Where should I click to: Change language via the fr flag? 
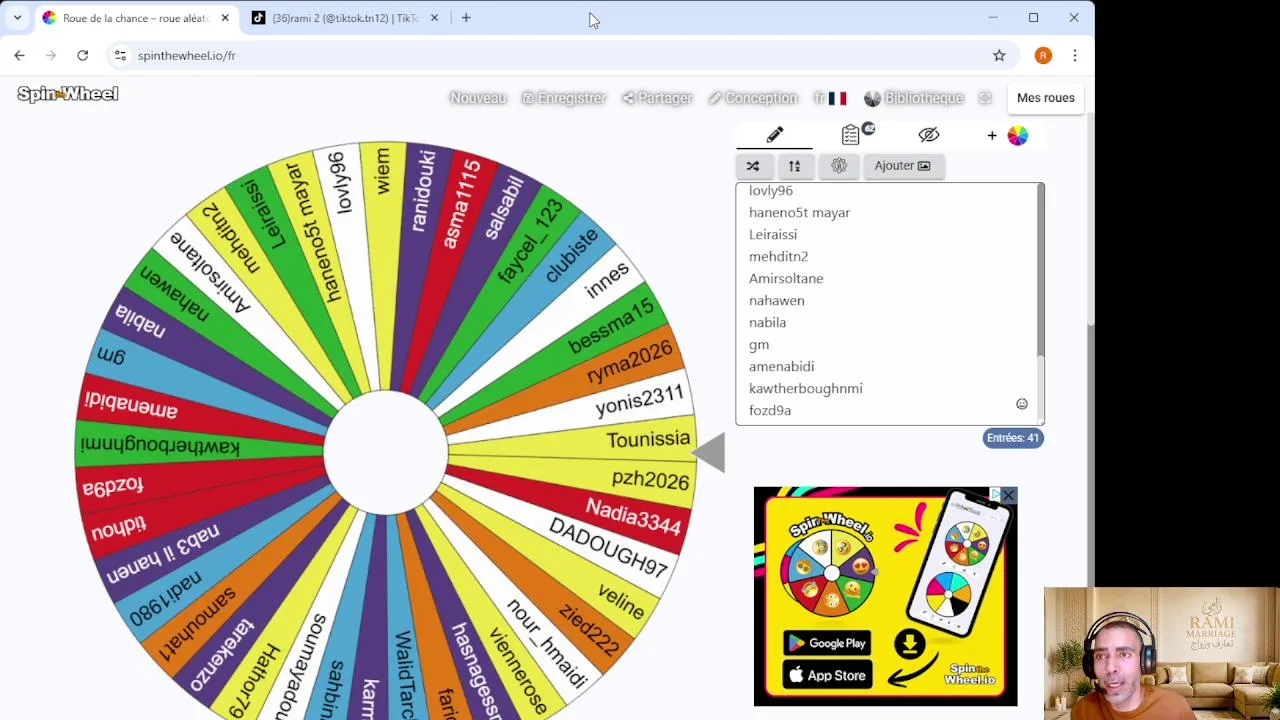[830, 98]
